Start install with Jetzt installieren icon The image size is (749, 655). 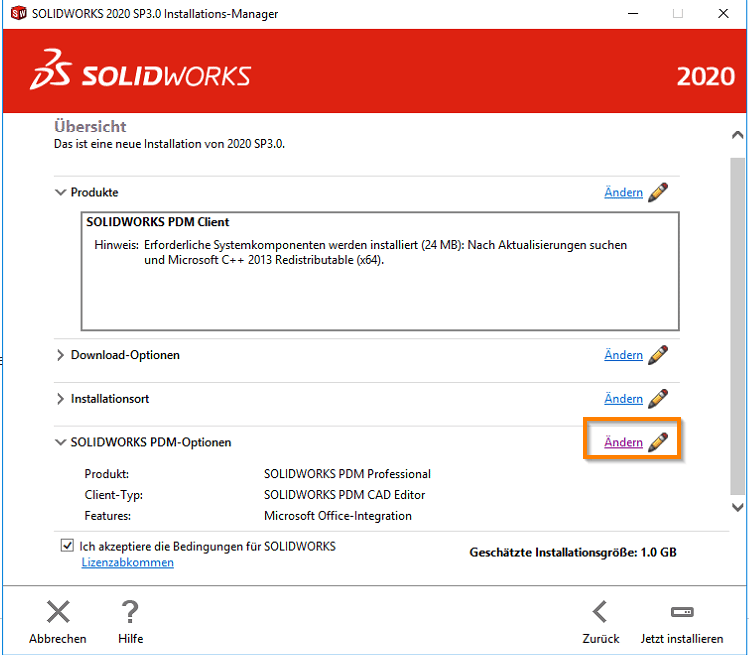tap(682, 612)
